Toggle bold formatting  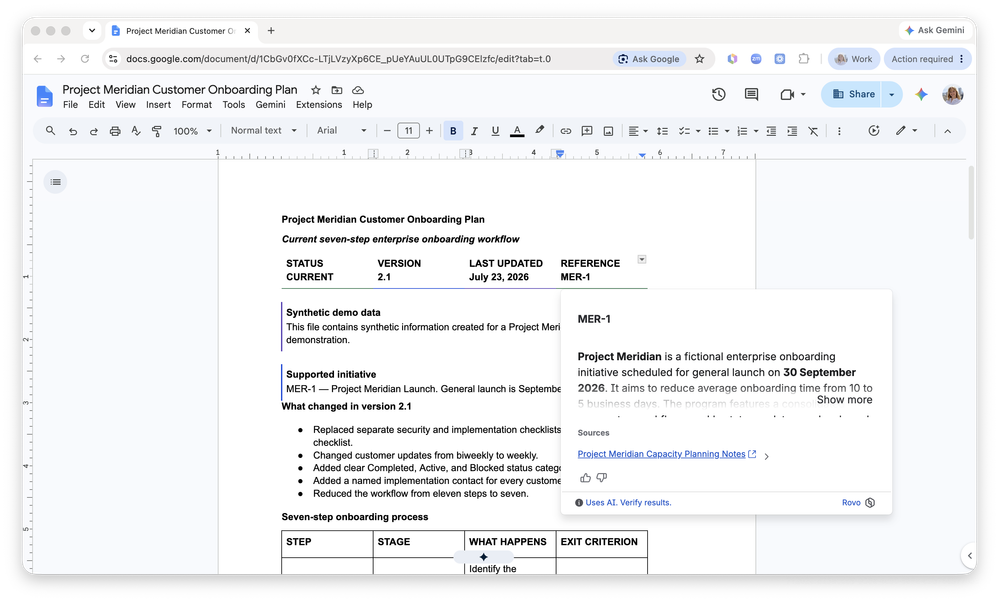[x=453, y=131]
